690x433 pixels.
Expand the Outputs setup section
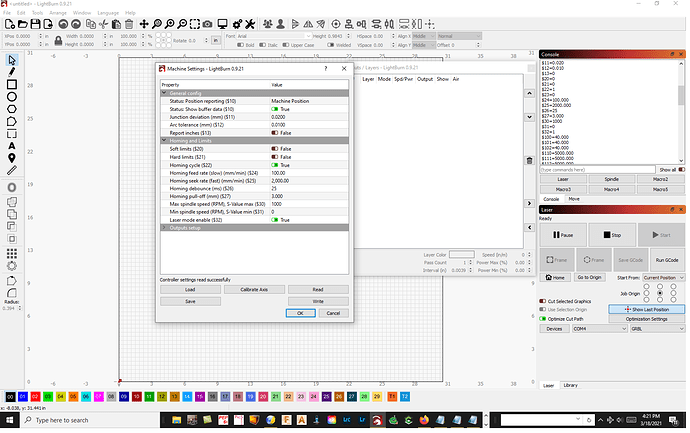tap(164, 228)
